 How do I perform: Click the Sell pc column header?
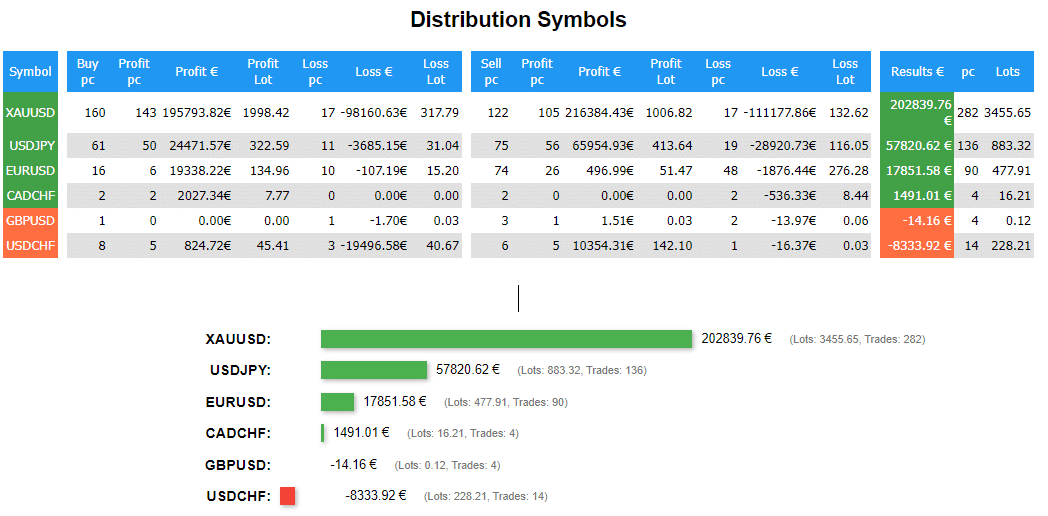491,72
